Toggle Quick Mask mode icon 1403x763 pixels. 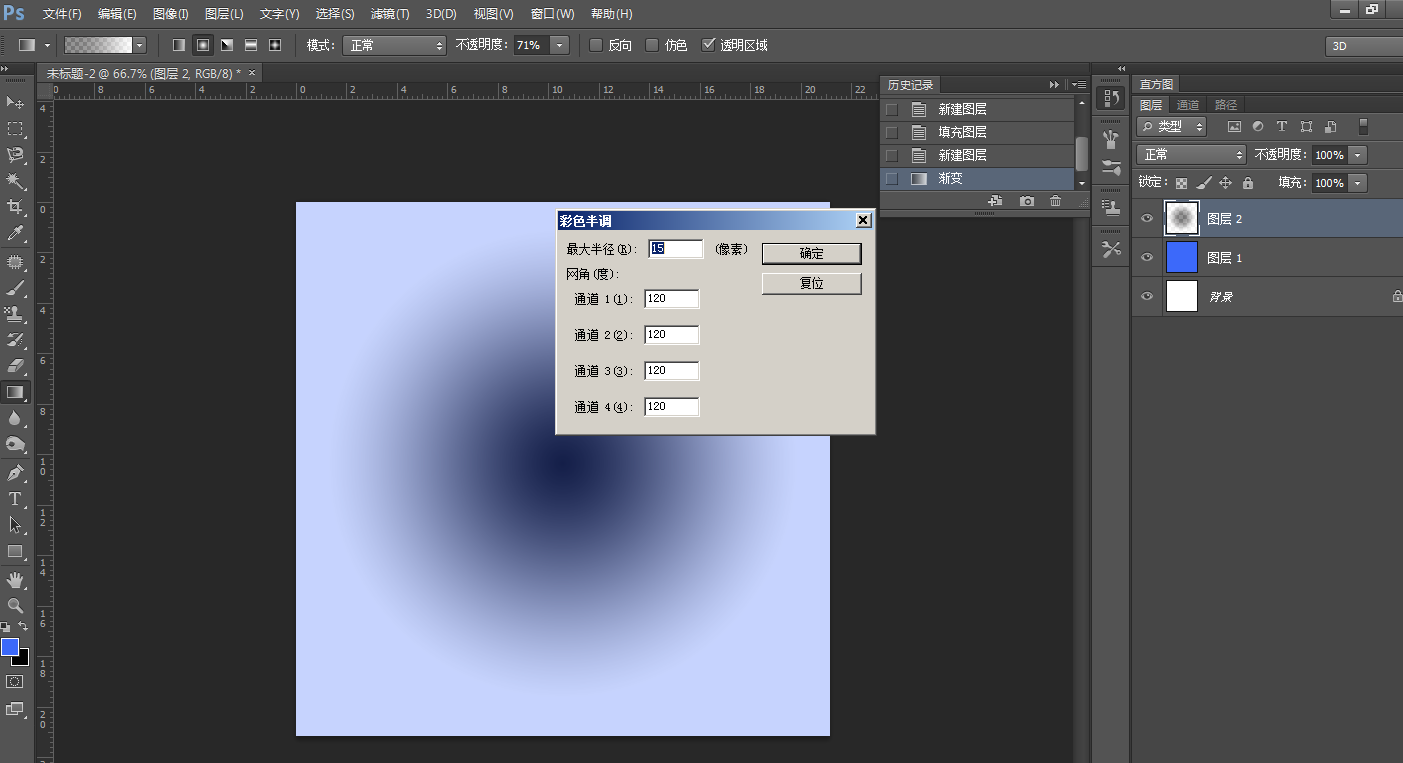coord(15,681)
